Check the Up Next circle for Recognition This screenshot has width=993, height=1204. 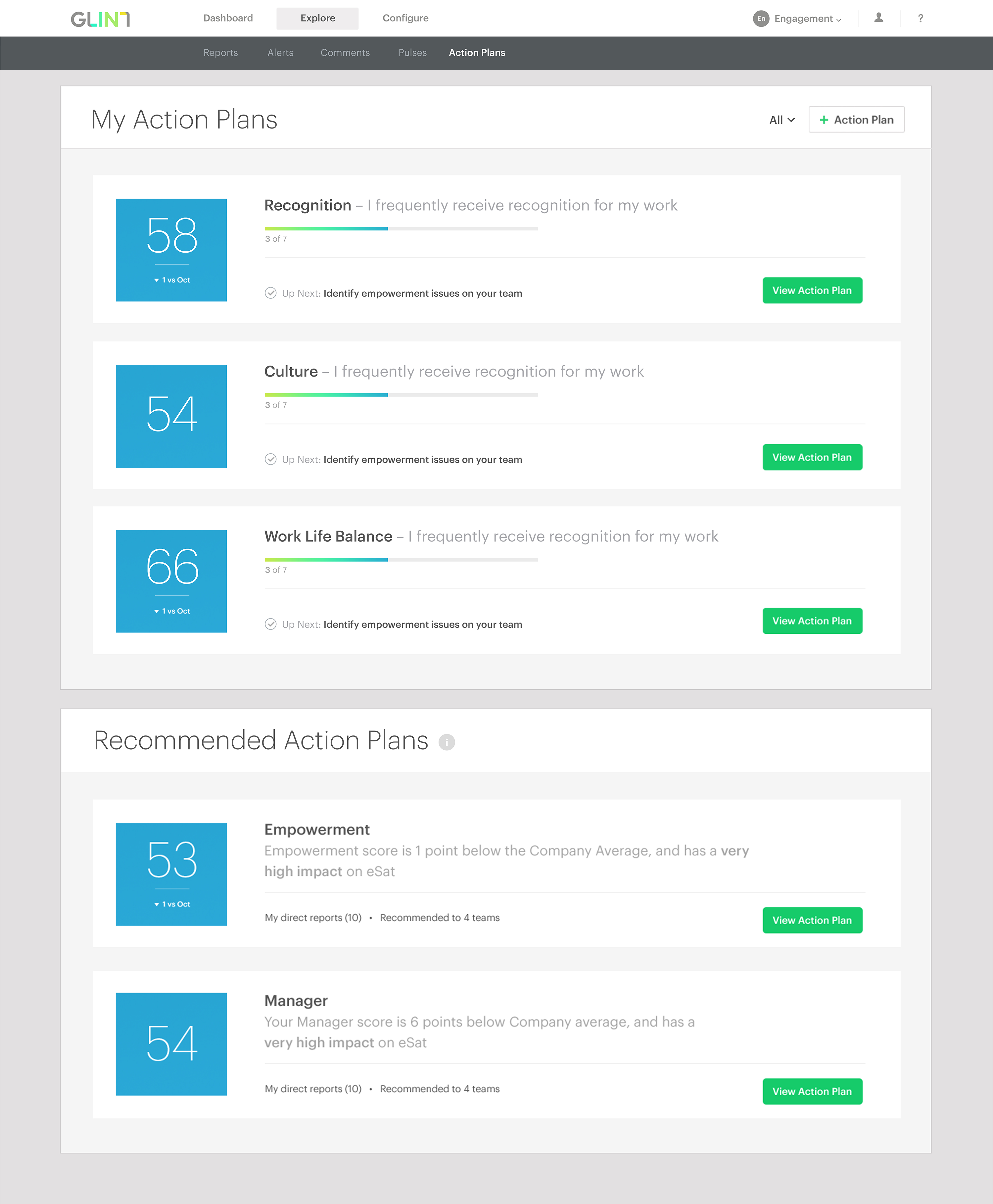[x=270, y=293]
